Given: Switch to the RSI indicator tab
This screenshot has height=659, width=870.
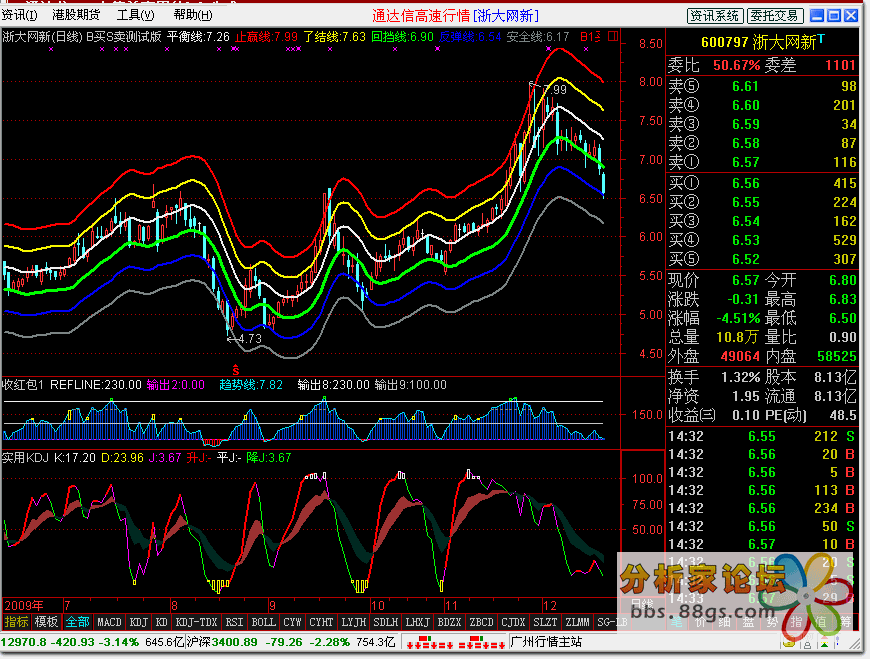Looking at the screenshot, I should coord(235,622).
